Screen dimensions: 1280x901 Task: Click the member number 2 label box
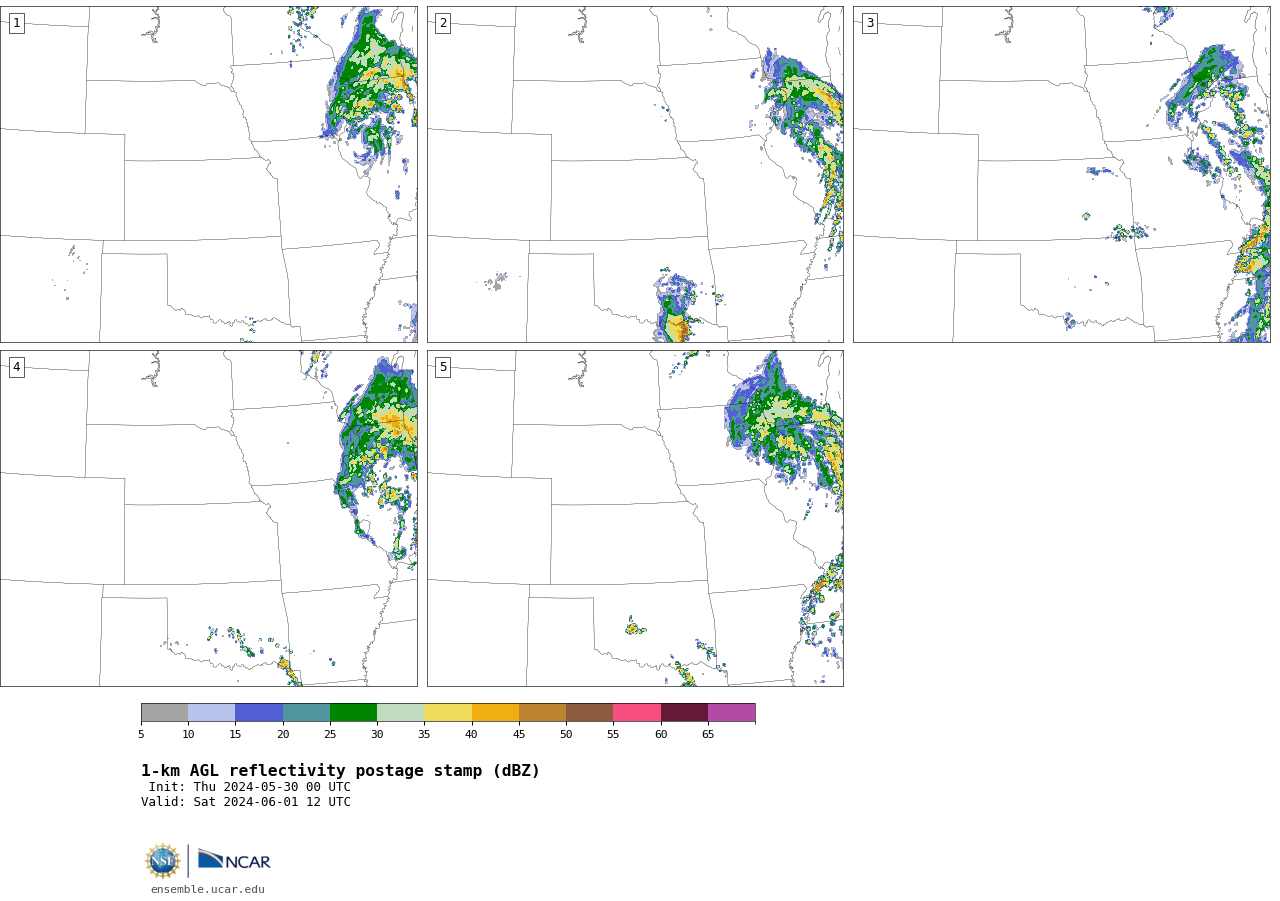[x=443, y=23]
